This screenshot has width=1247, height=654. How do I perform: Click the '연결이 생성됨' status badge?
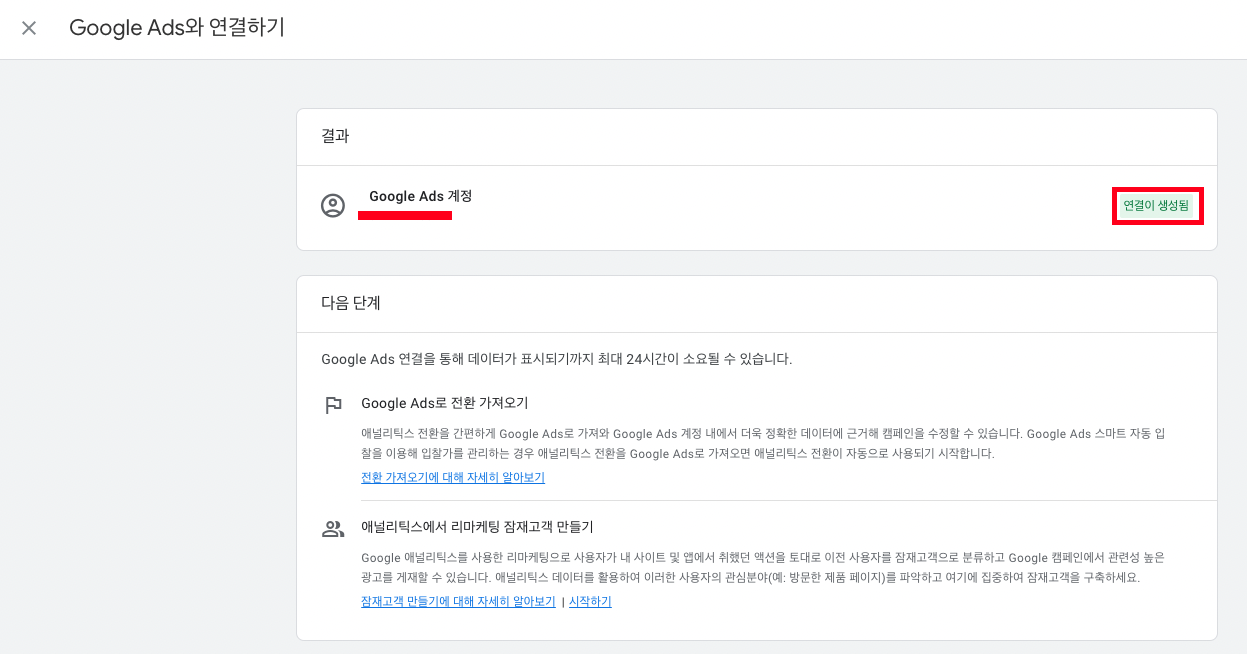pos(1156,206)
